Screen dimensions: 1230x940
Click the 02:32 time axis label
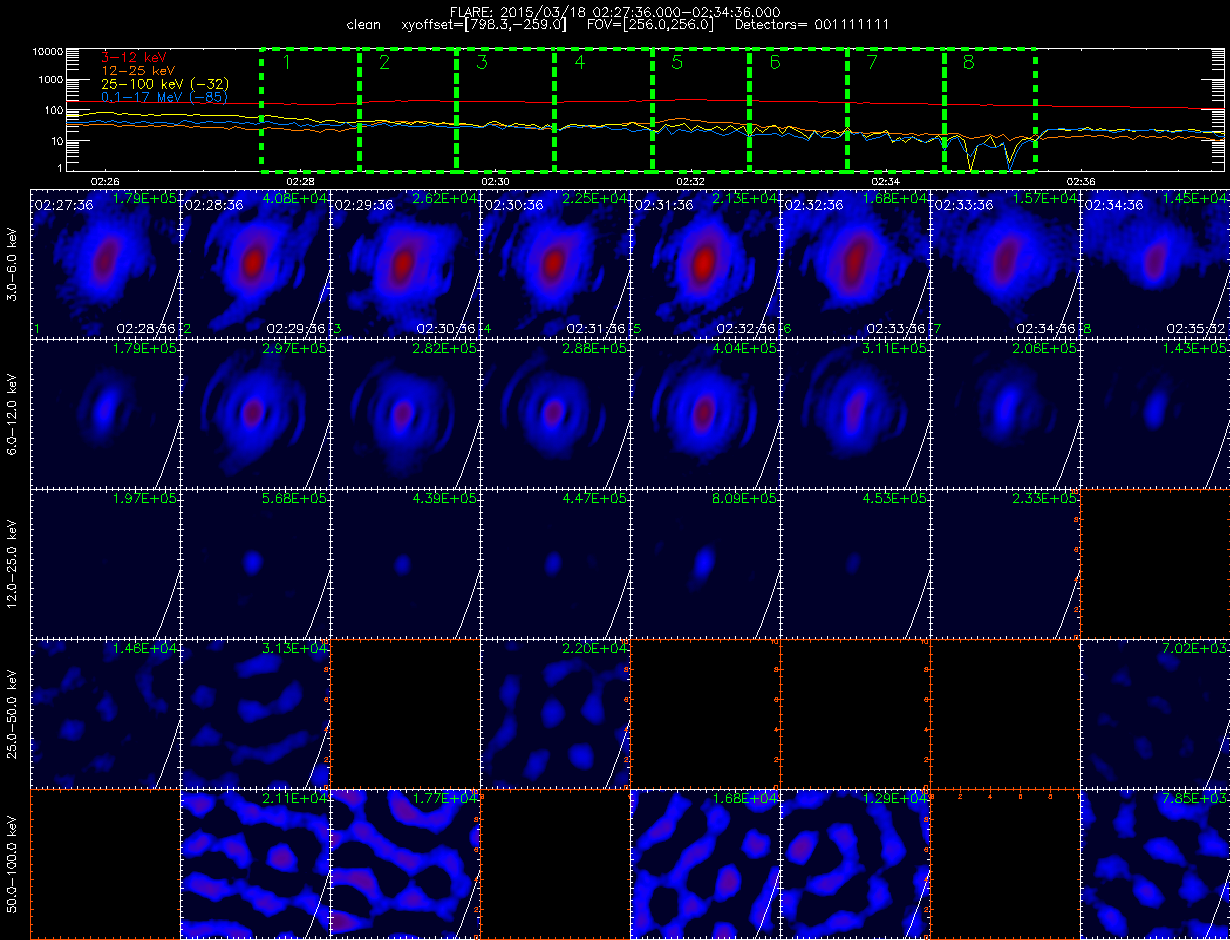tap(691, 181)
